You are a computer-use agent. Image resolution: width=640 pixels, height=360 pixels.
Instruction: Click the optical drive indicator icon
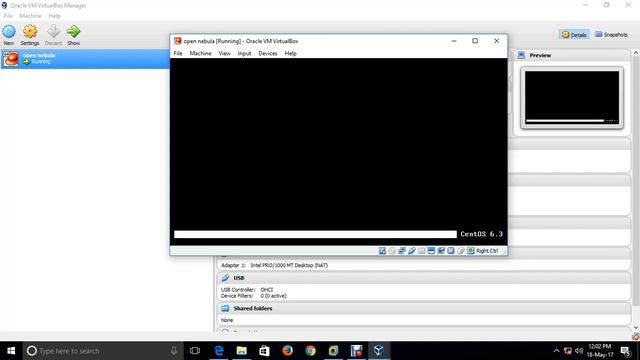click(x=392, y=251)
